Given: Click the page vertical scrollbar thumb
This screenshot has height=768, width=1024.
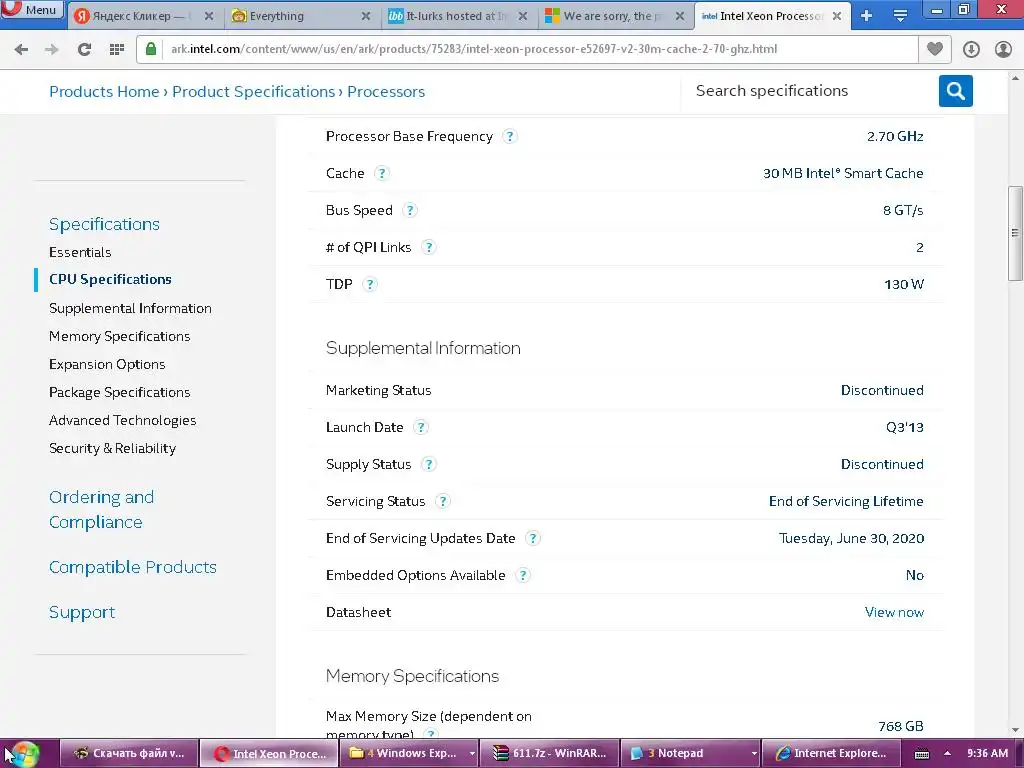Looking at the screenshot, I should coord(1015,233).
